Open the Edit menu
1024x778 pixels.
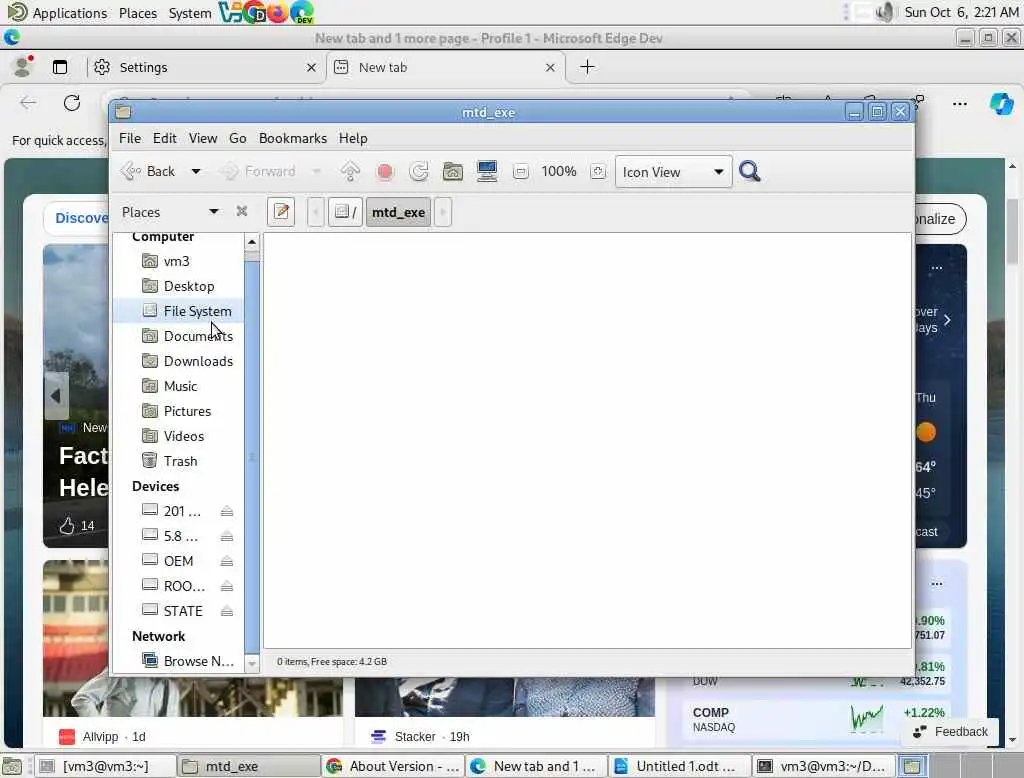pyautogui.click(x=165, y=138)
